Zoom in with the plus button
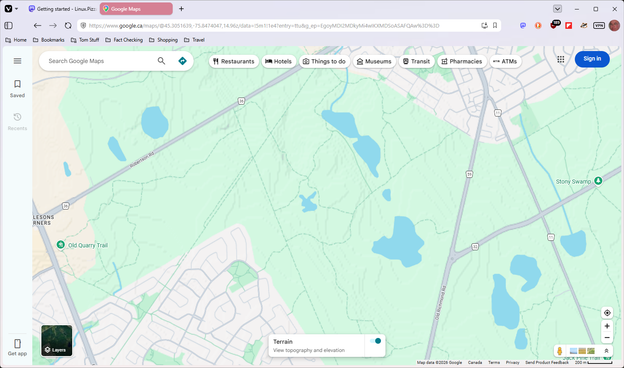 click(607, 326)
